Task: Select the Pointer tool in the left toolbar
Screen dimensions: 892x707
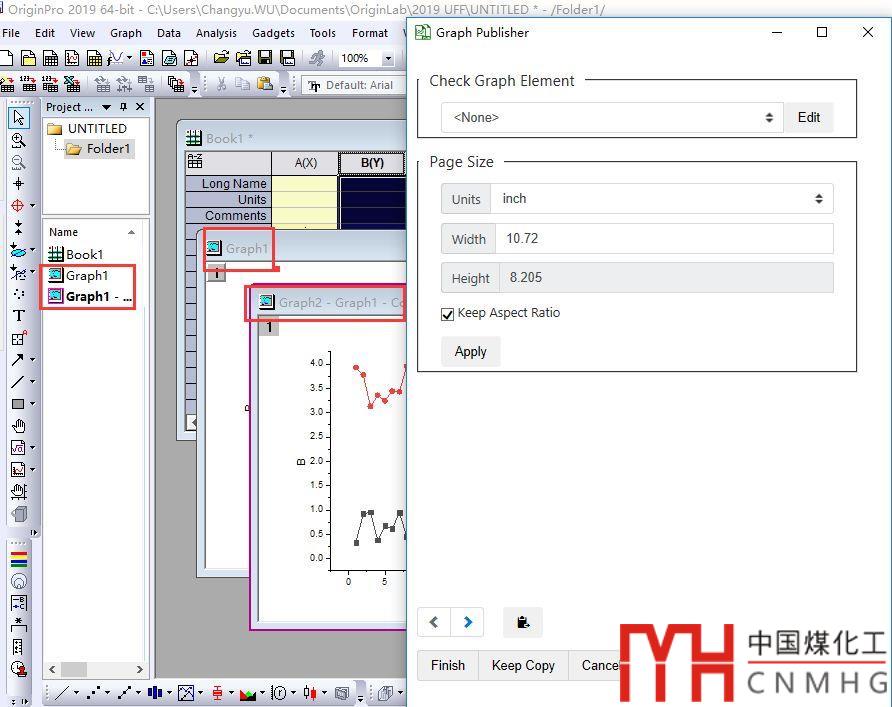Action: (18, 118)
